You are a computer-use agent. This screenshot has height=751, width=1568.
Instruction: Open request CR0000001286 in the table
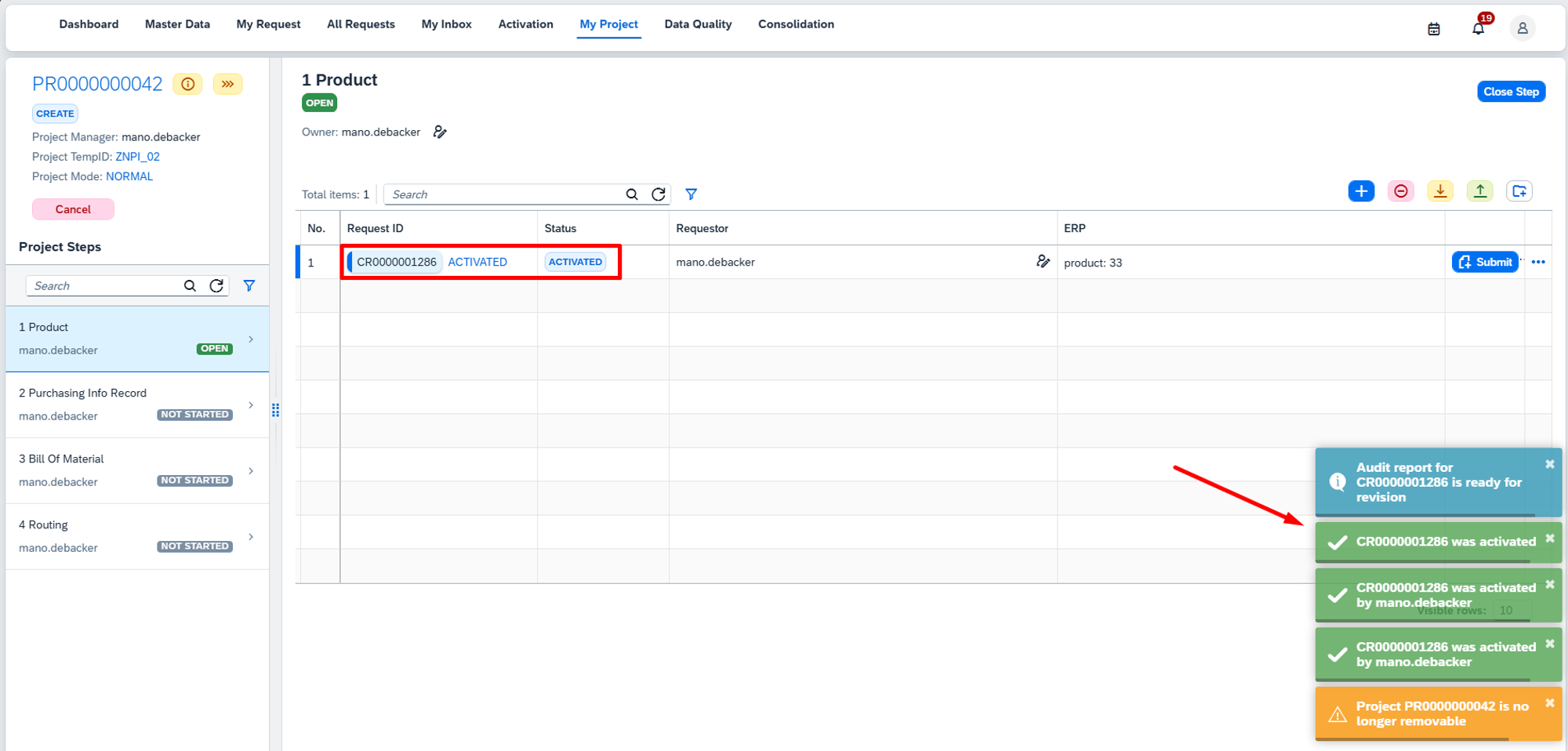tap(396, 262)
